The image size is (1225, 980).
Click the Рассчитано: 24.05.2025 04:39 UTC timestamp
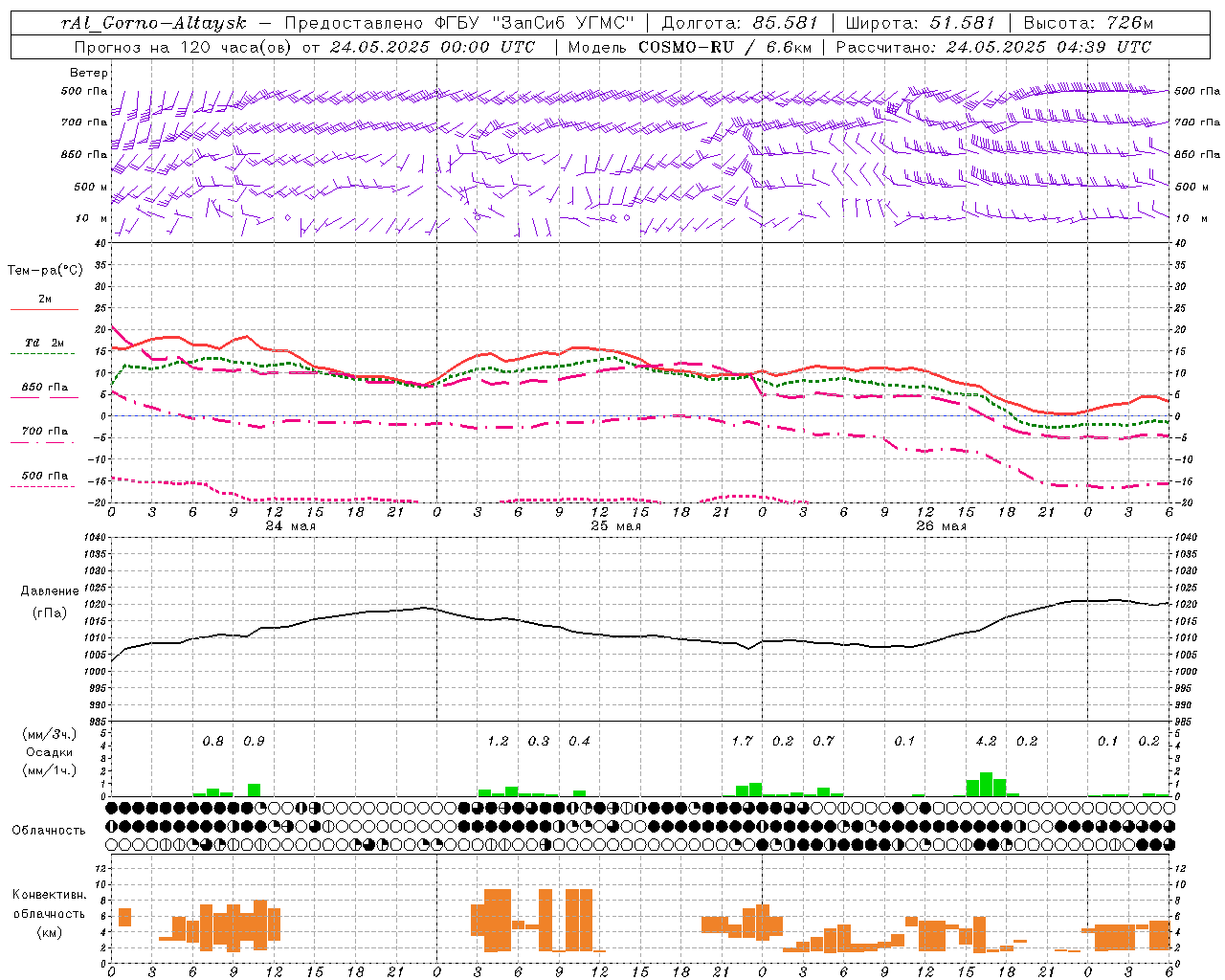click(x=993, y=46)
